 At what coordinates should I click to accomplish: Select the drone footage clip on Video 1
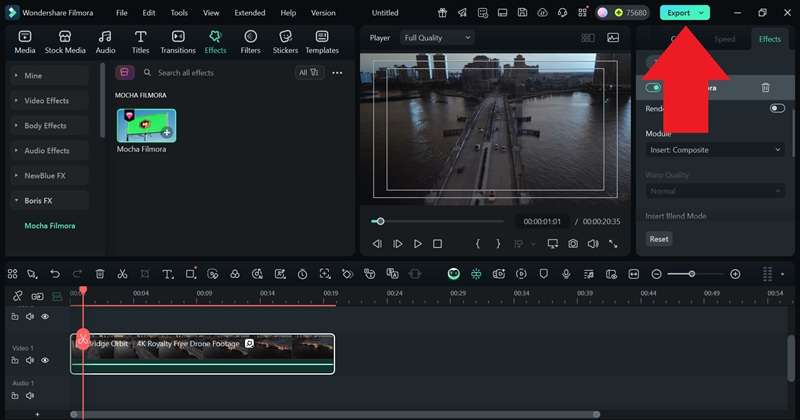point(203,354)
